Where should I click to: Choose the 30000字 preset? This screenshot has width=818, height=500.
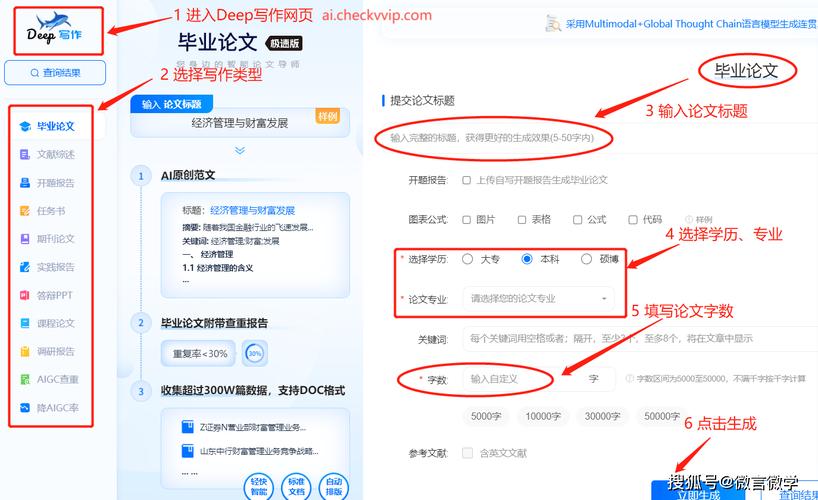(x=603, y=416)
